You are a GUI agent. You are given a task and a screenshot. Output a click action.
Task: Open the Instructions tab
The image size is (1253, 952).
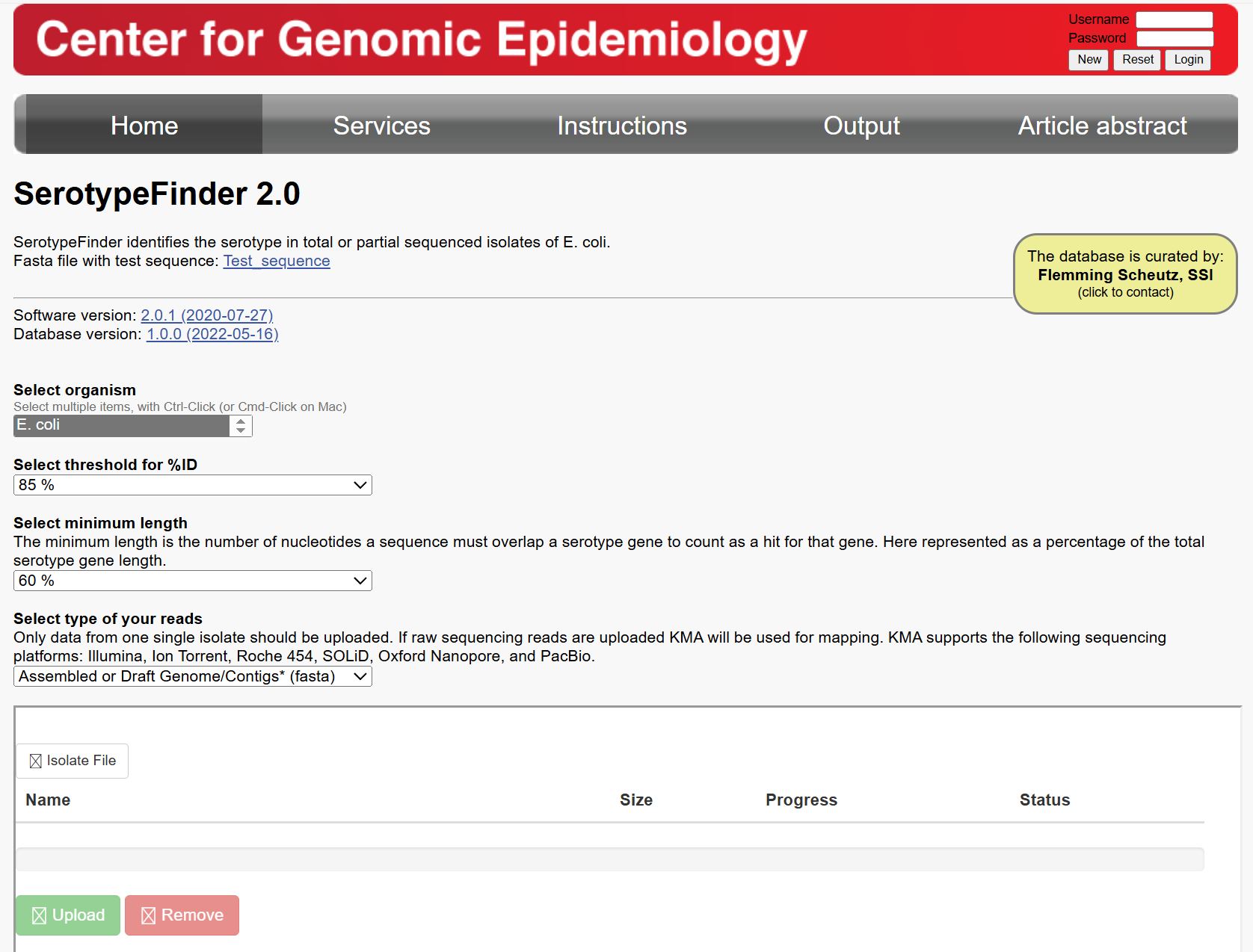(x=622, y=126)
